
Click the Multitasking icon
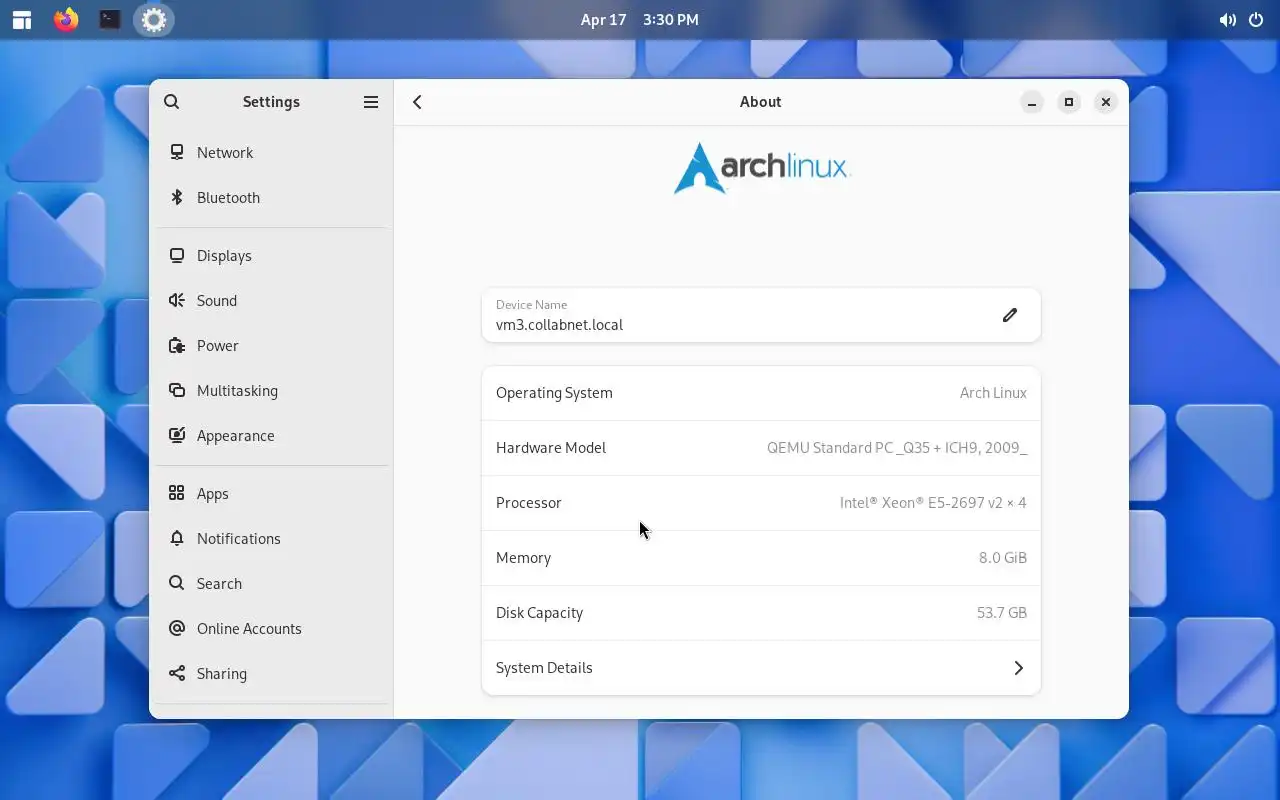[177, 390]
